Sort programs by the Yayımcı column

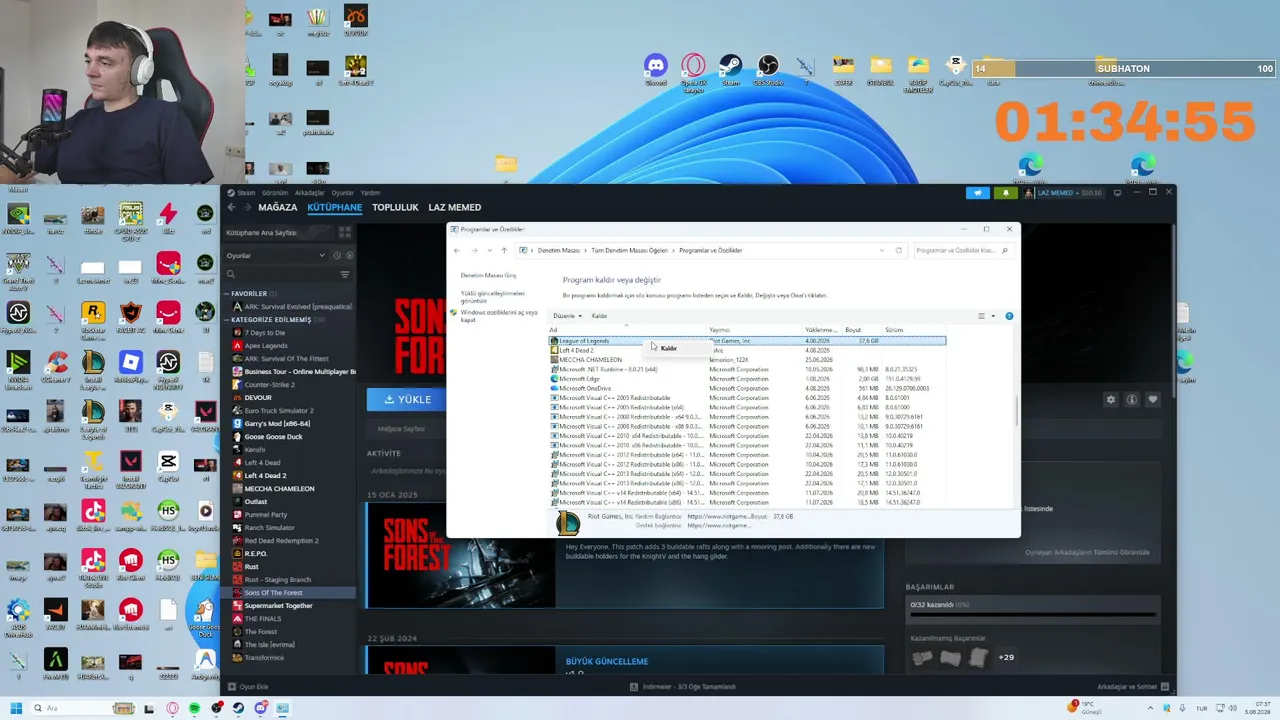pyautogui.click(x=755, y=330)
